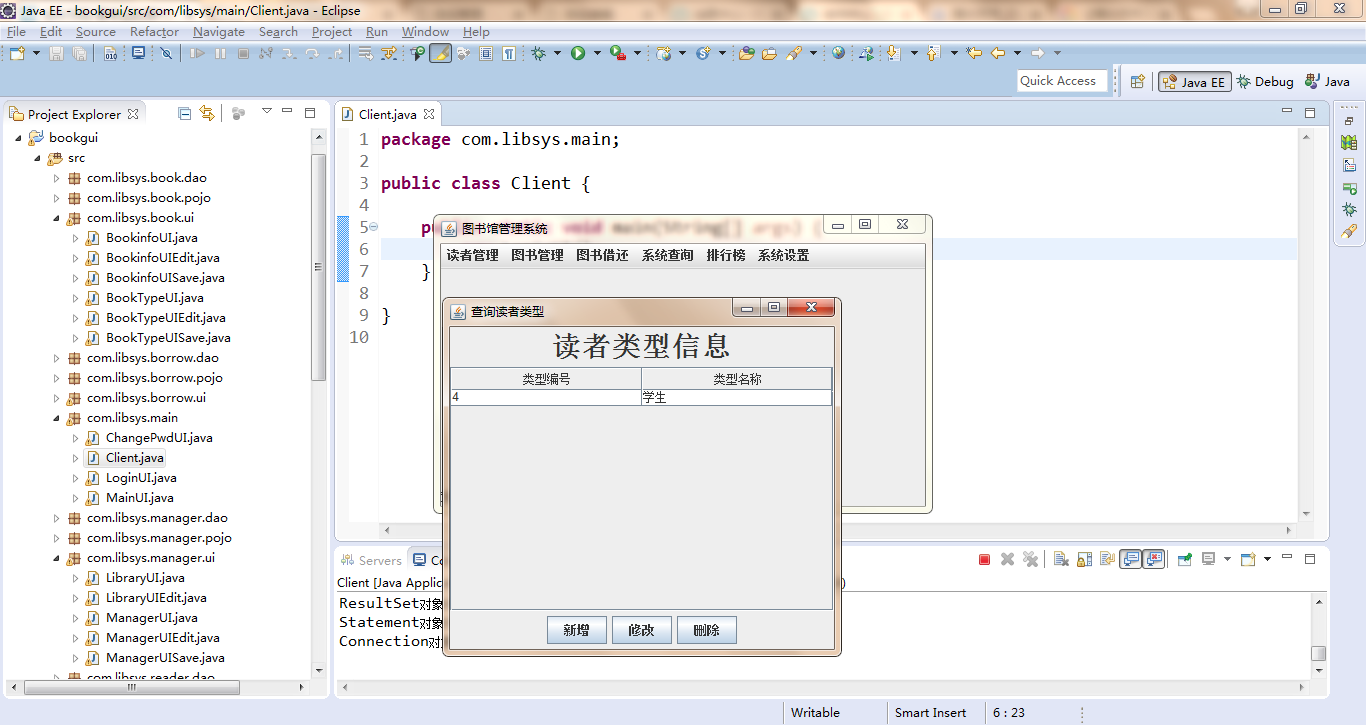Image resolution: width=1366 pixels, height=725 pixels.
Task: Switch to the Servers tab
Action: click(371, 560)
